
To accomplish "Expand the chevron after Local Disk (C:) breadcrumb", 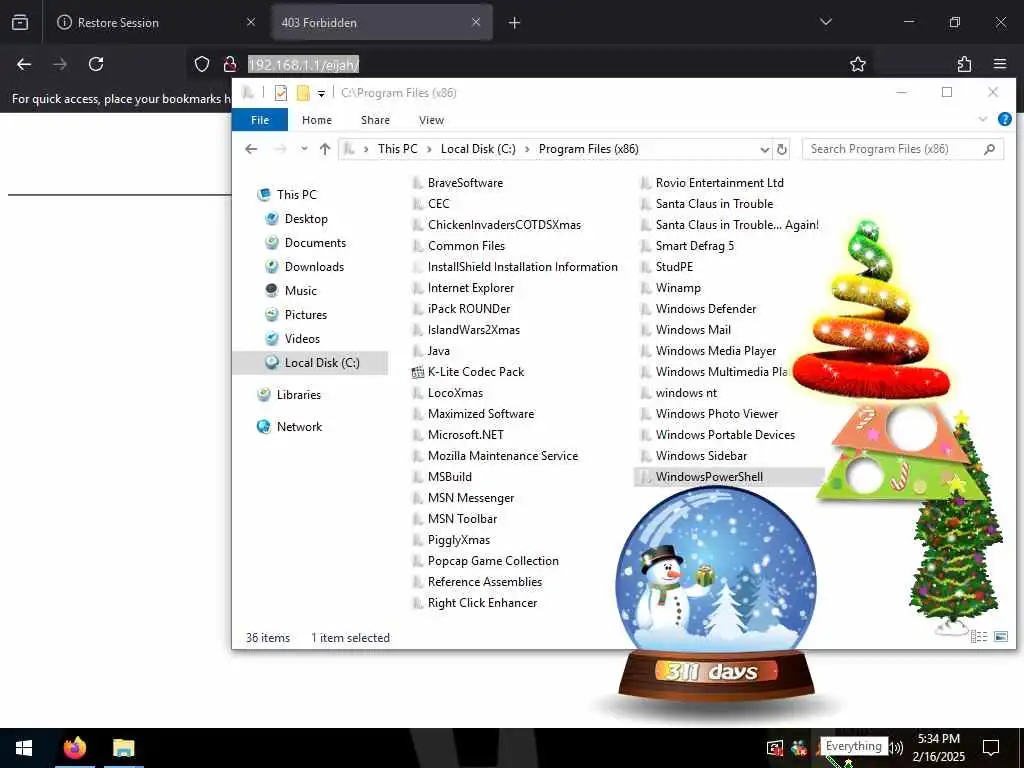I will [527, 149].
